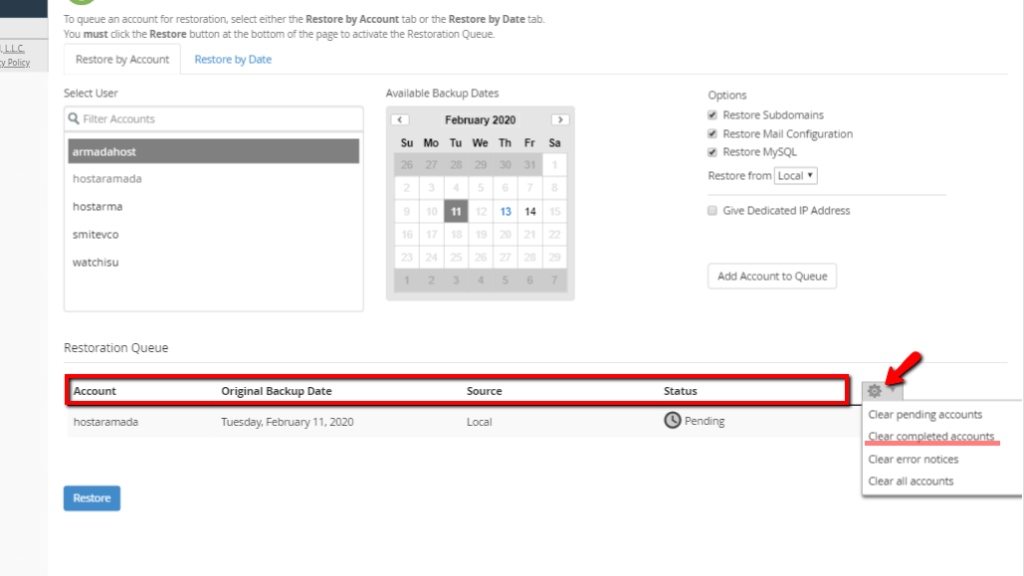Click the blue Restore button

tap(92, 498)
